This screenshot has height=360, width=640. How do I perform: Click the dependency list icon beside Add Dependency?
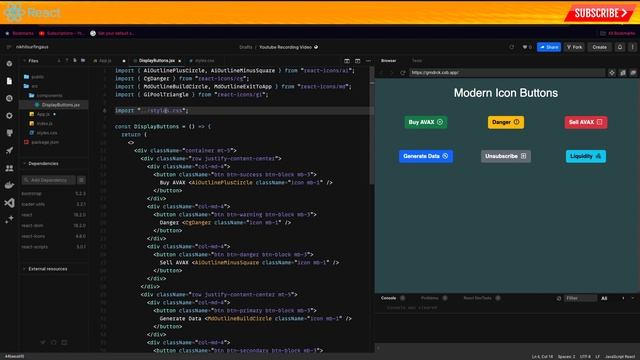82,180
